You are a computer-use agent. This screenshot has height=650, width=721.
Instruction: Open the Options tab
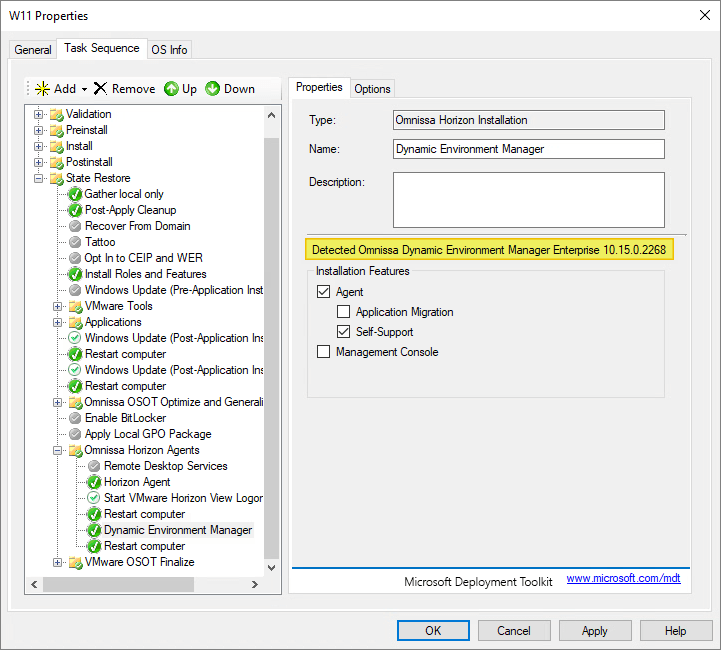(x=372, y=89)
